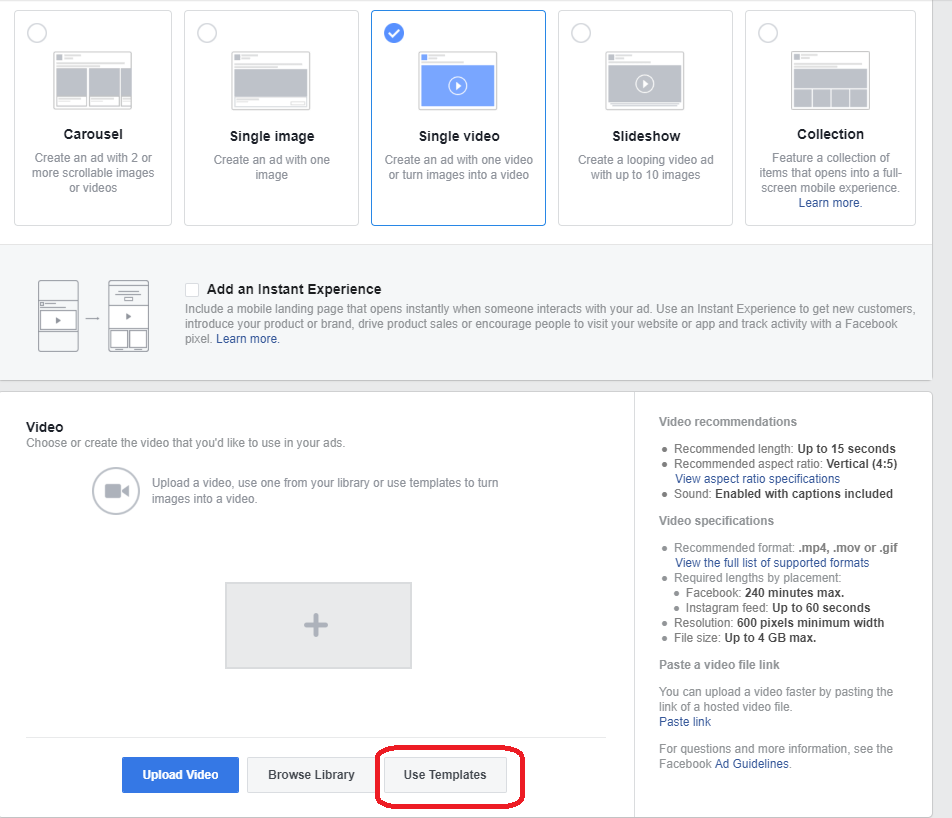Click the Slideshow format preview icon
952x818 pixels.
tap(645, 80)
